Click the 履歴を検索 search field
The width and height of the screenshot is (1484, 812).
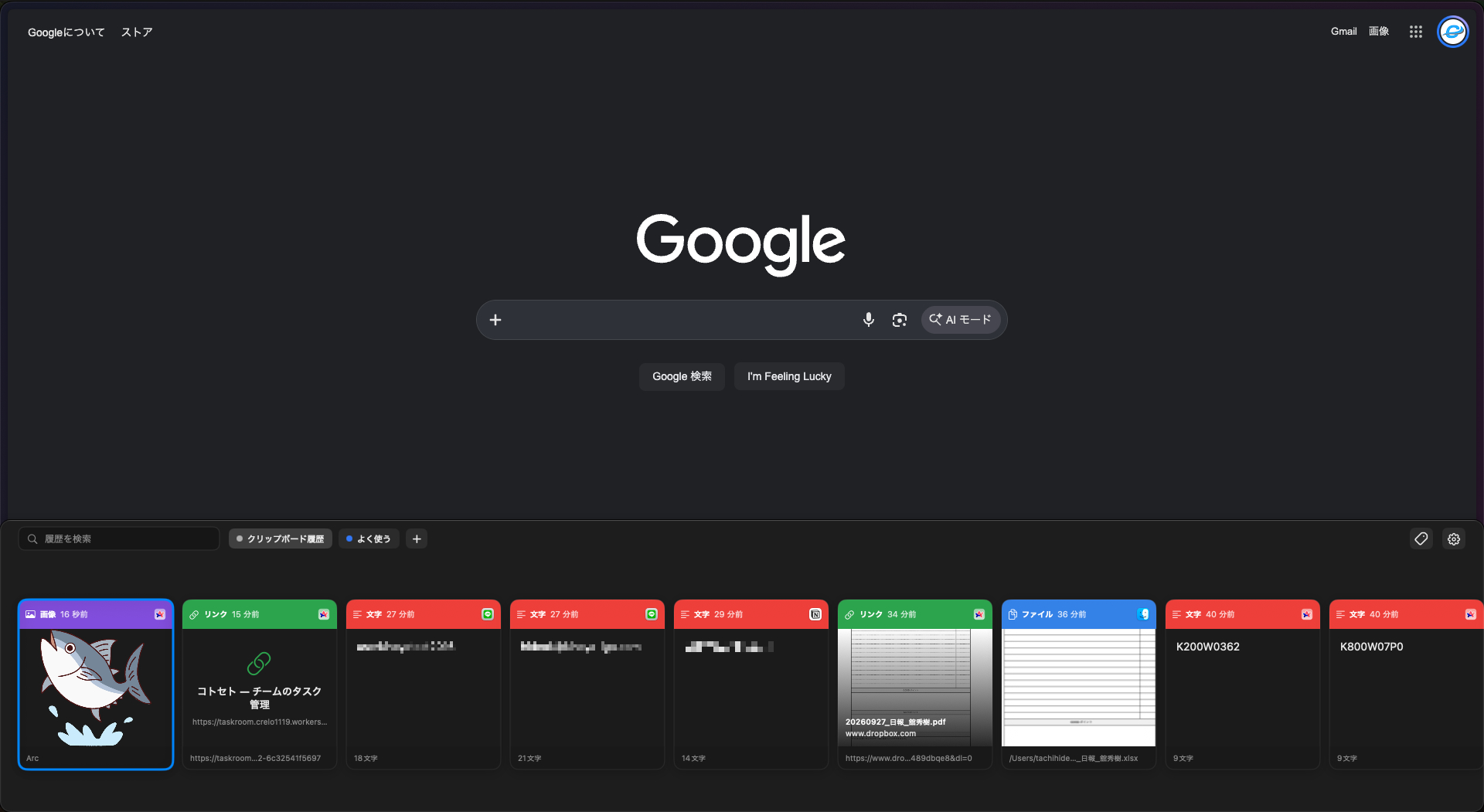[119, 539]
